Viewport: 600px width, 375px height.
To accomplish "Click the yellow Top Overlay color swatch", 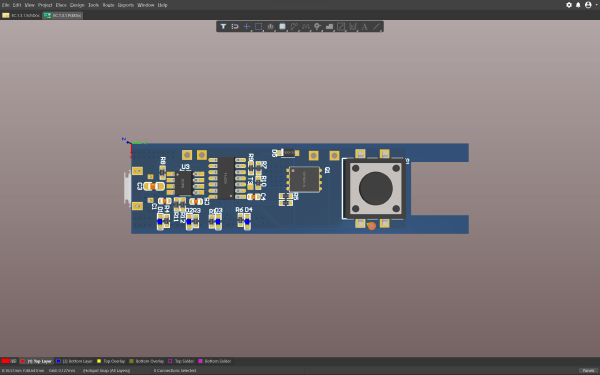I will click(x=99, y=361).
